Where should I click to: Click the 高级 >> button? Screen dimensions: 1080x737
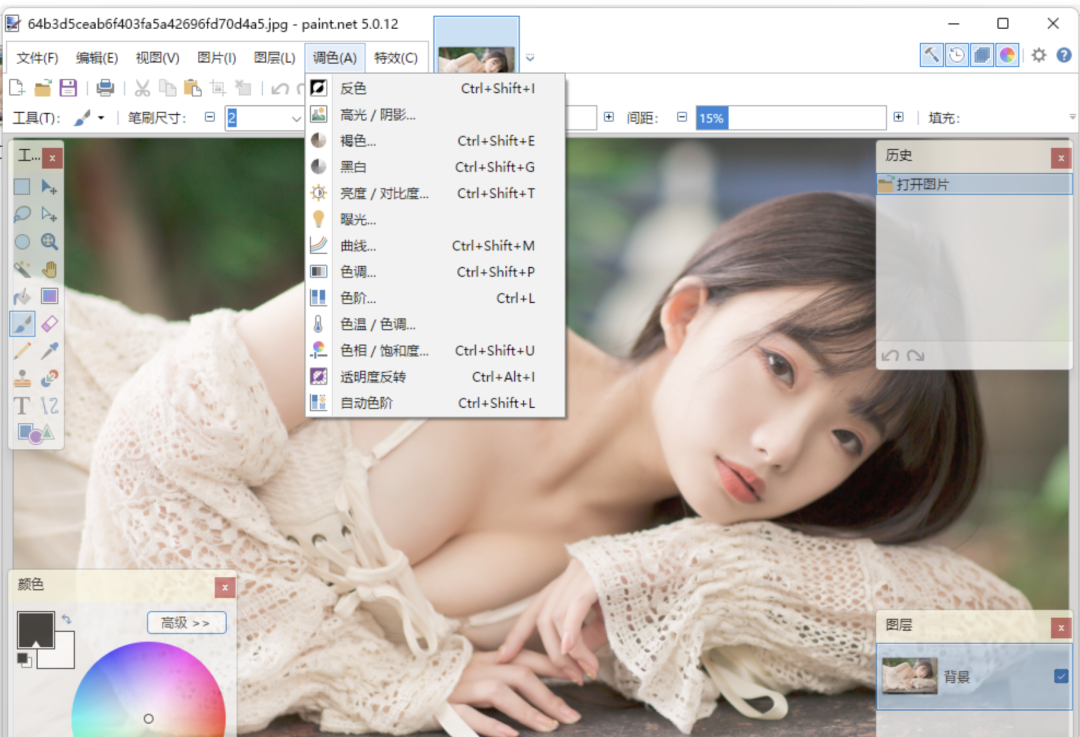click(186, 623)
